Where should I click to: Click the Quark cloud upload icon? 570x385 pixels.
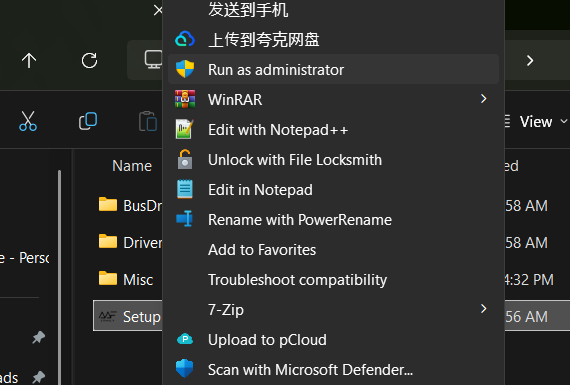[185, 39]
